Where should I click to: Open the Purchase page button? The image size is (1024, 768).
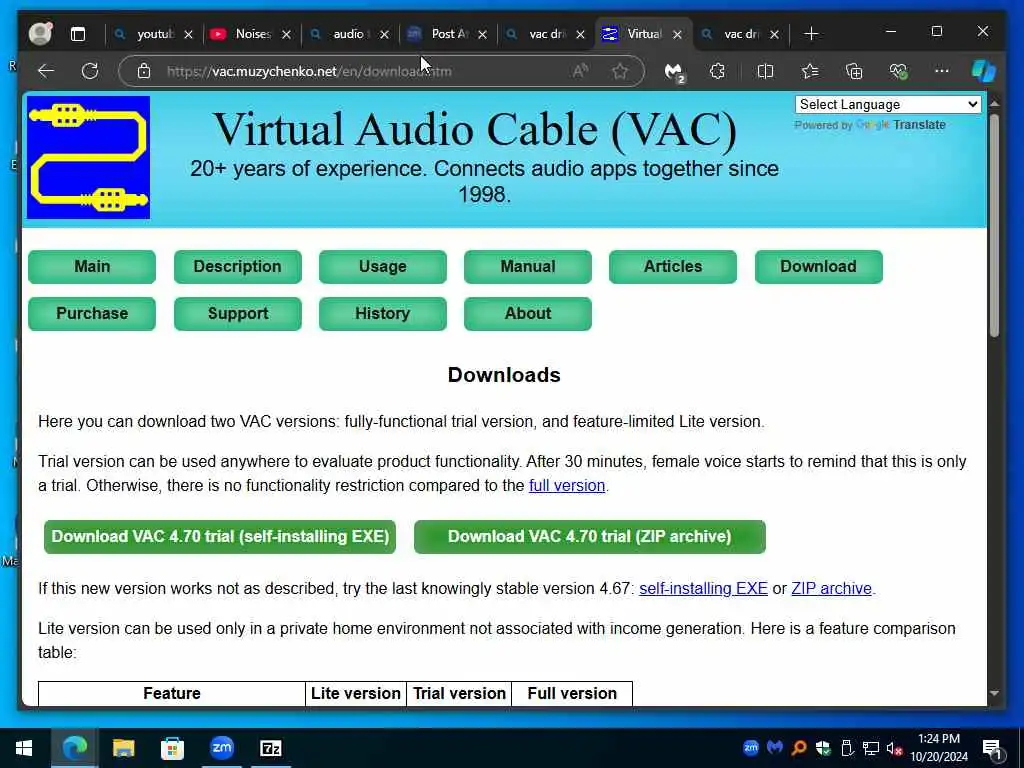point(92,313)
